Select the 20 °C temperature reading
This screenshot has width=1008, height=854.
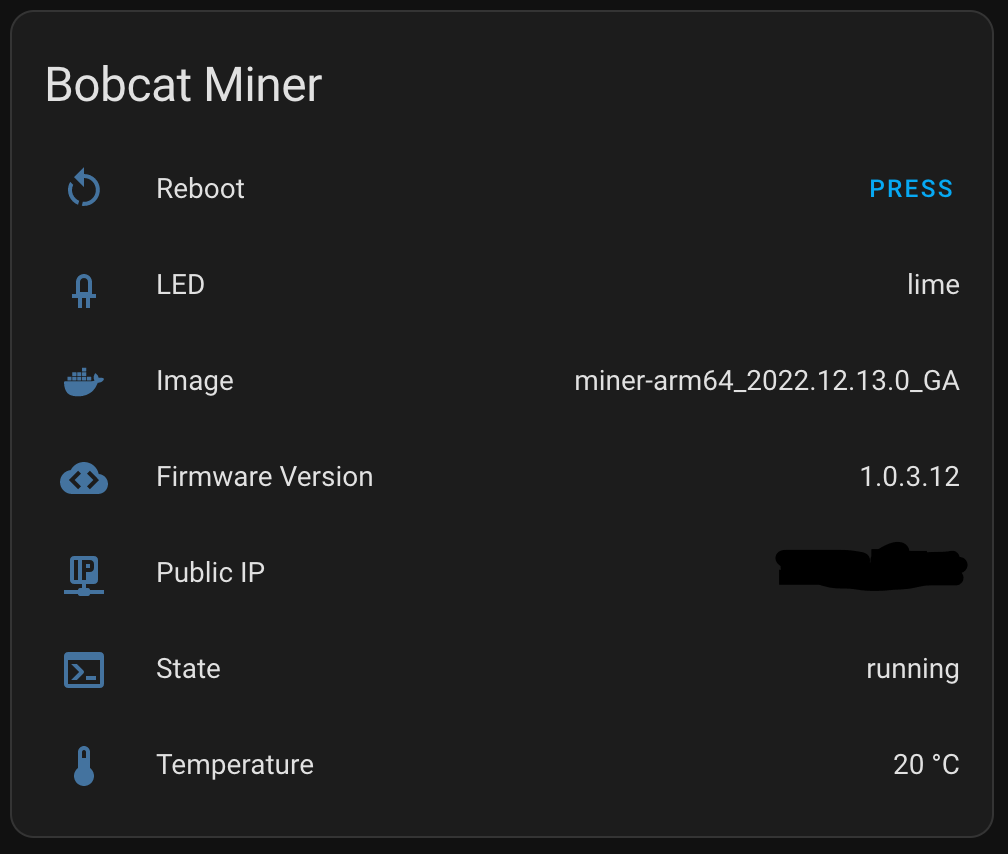tap(925, 764)
